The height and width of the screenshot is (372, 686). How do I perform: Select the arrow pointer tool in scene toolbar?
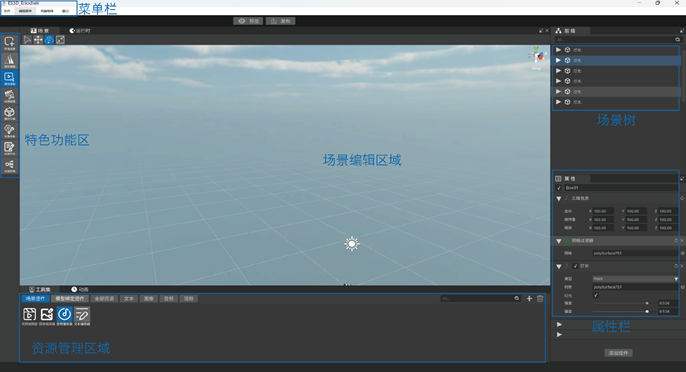click(27, 40)
